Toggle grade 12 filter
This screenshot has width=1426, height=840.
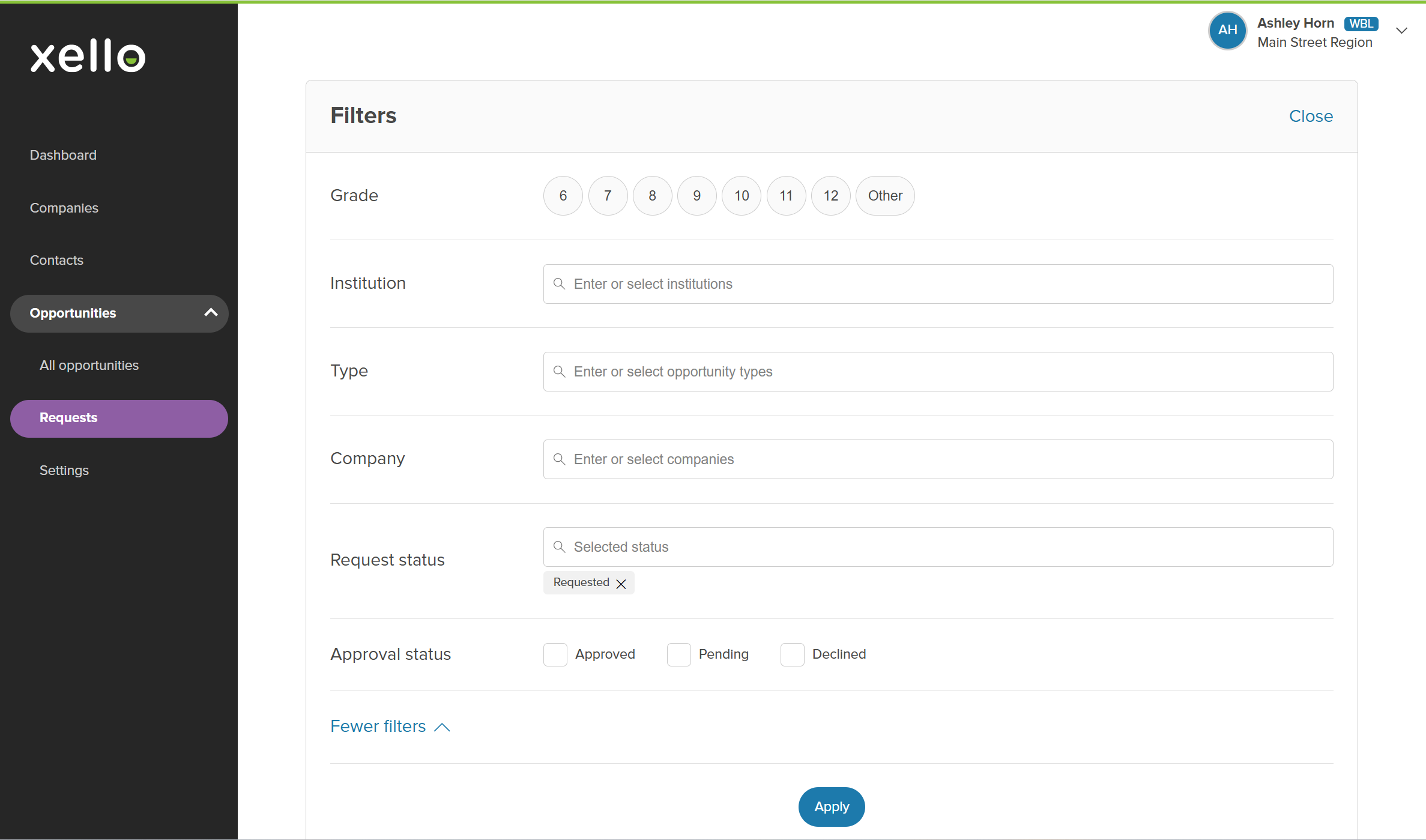[831, 196]
